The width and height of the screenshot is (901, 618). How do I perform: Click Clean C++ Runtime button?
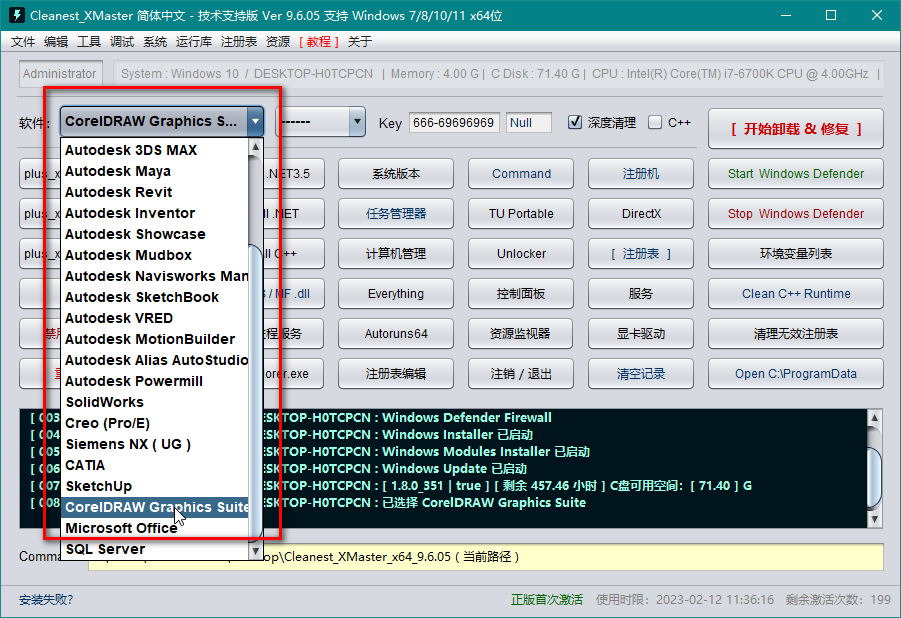click(x=796, y=294)
